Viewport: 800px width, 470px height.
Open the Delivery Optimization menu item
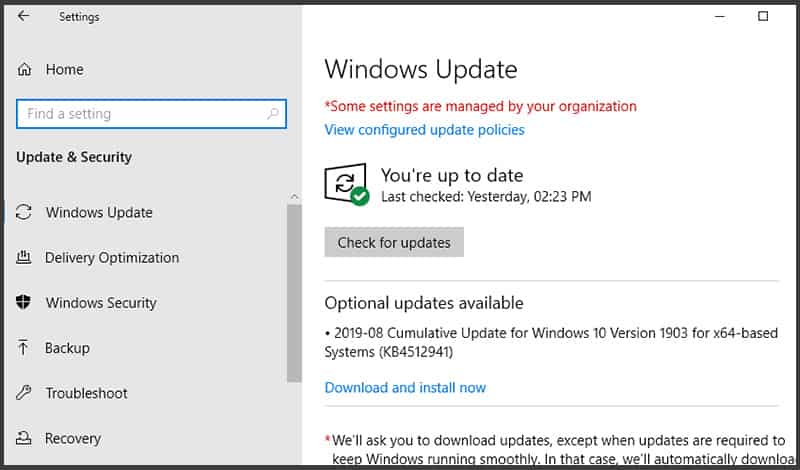112,258
